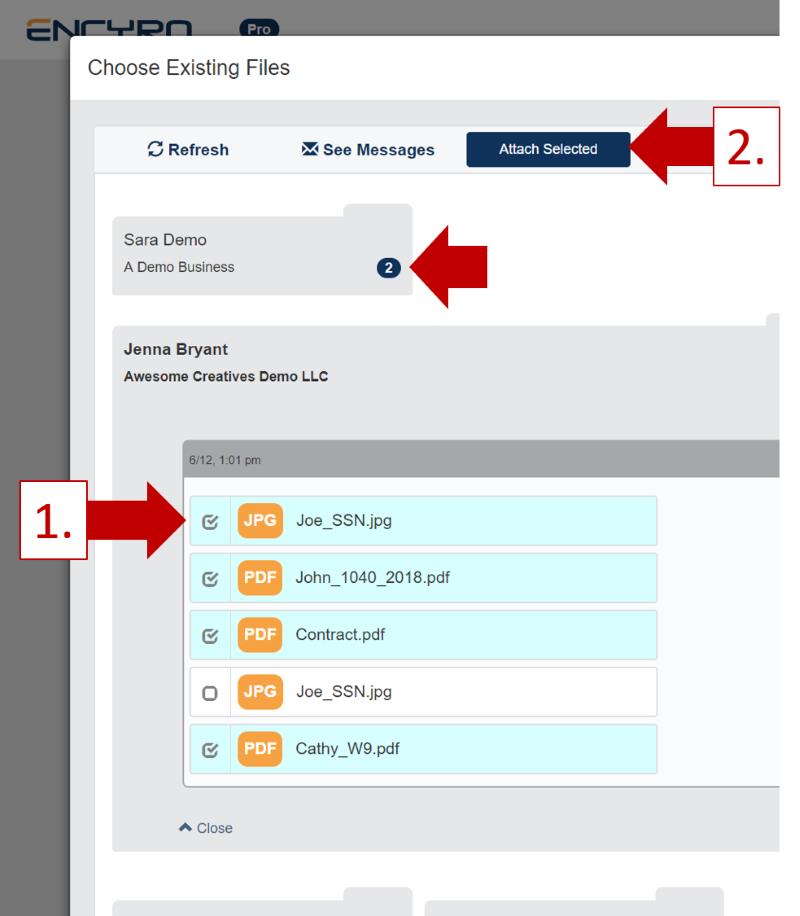Collapse the folder using the Close link
Image resolution: width=800 pixels, height=916 pixels.
[206, 828]
